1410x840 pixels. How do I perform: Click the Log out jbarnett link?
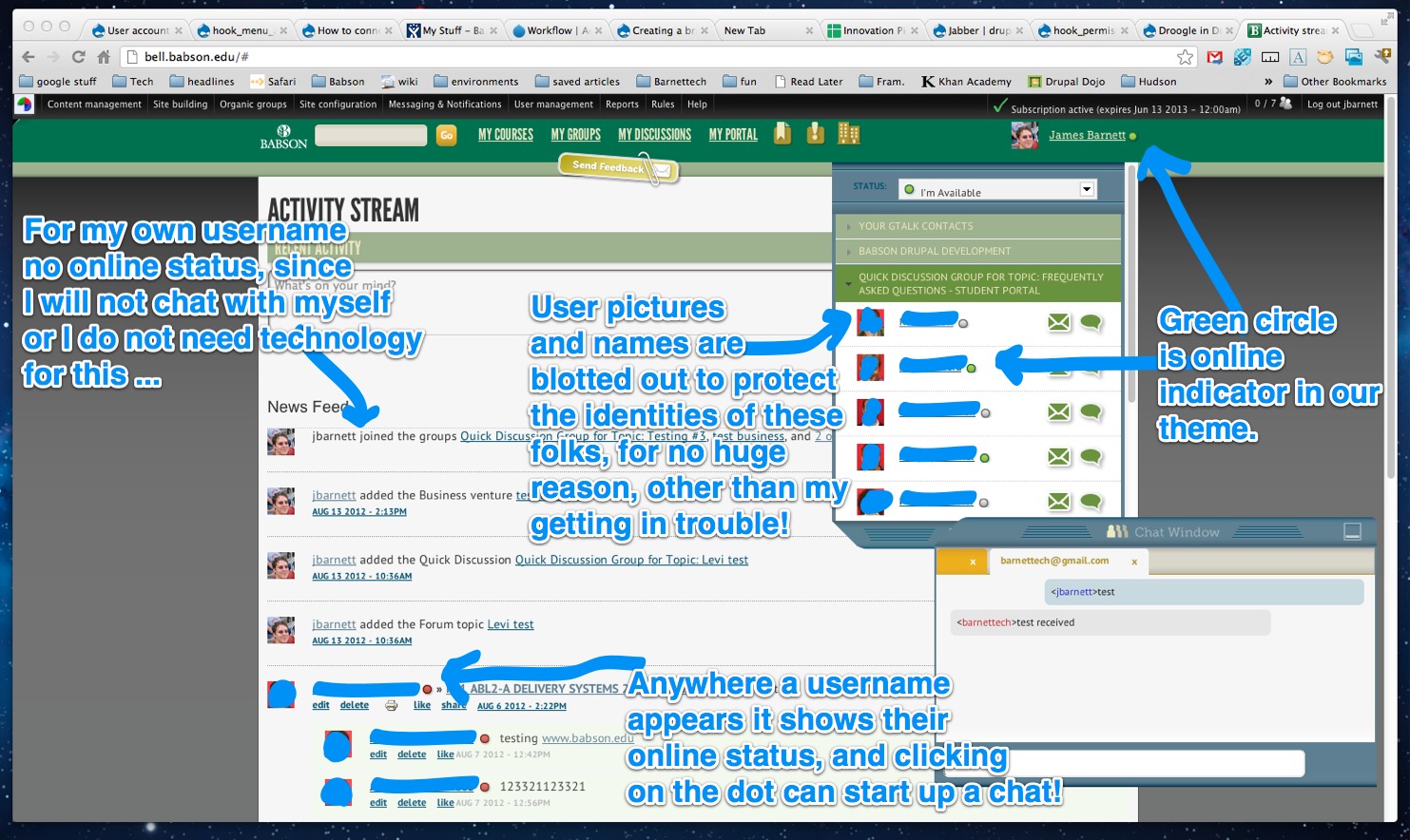click(x=1342, y=105)
